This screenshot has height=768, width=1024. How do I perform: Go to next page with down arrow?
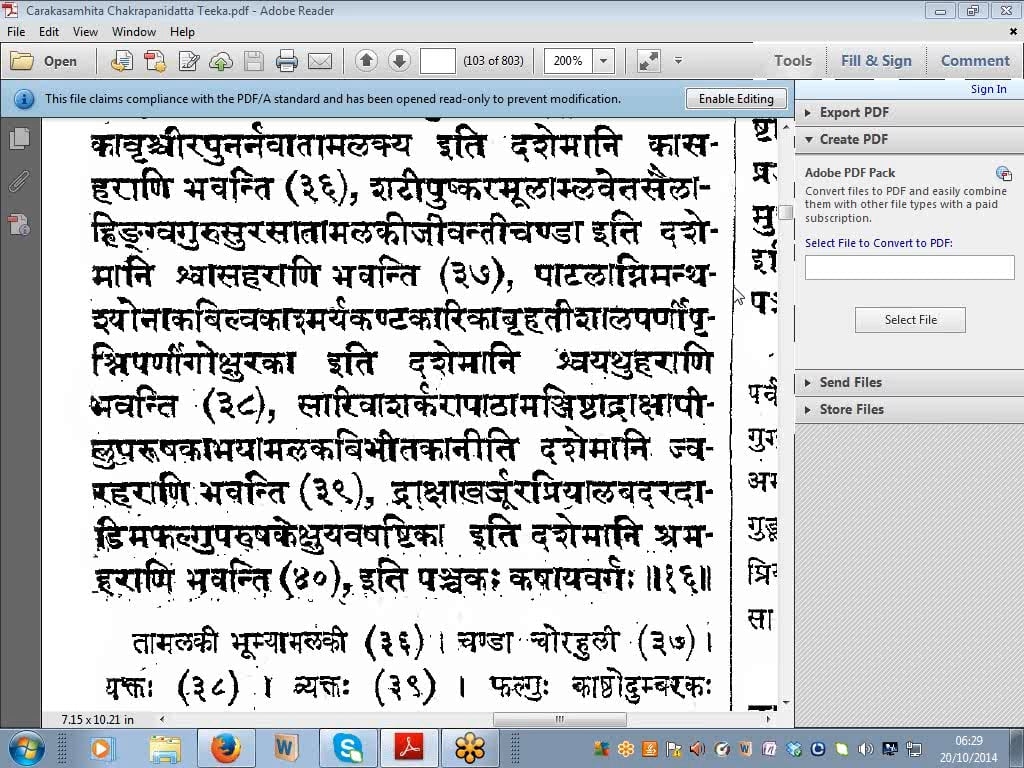point(399,61)
